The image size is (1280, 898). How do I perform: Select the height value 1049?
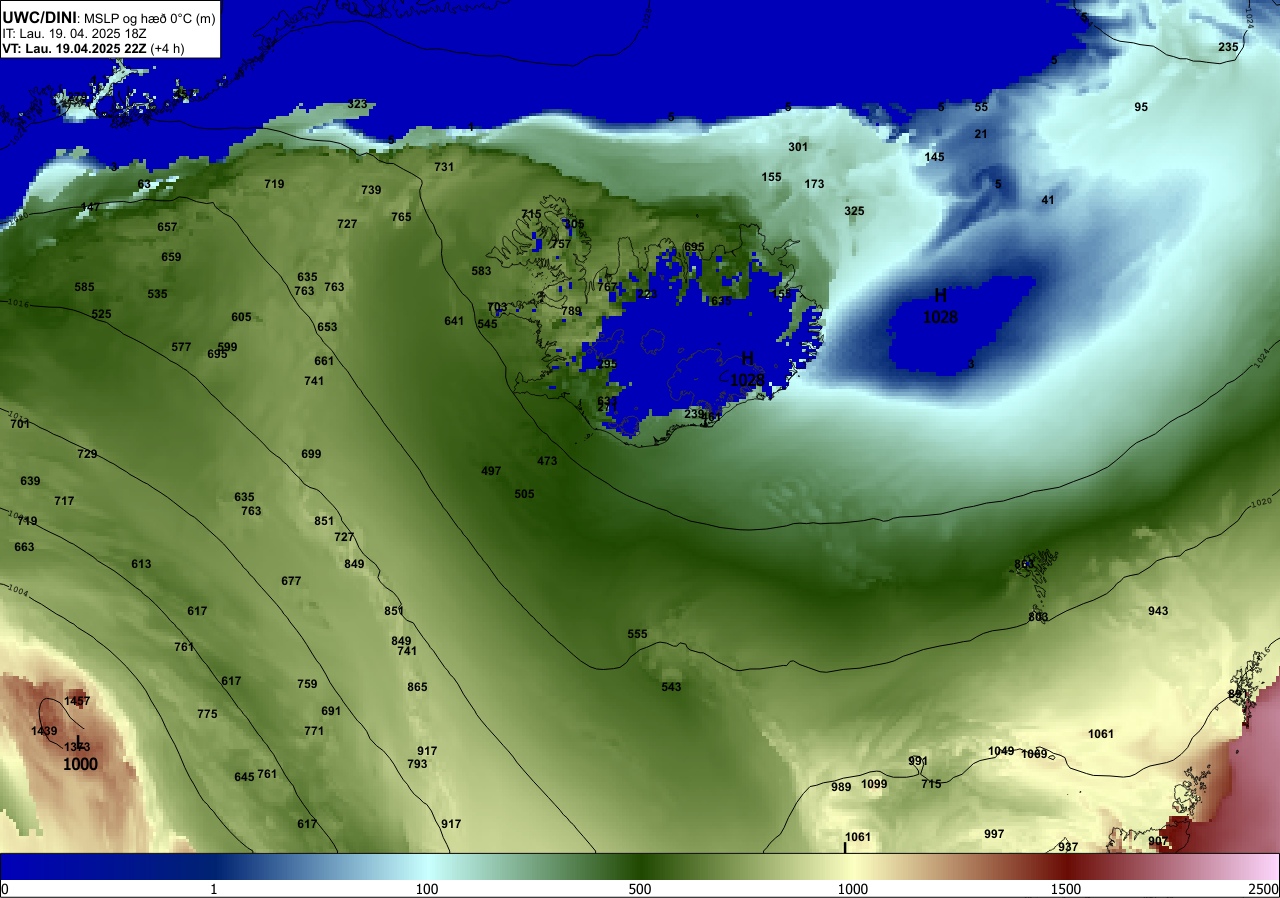tap(1001, 751)
